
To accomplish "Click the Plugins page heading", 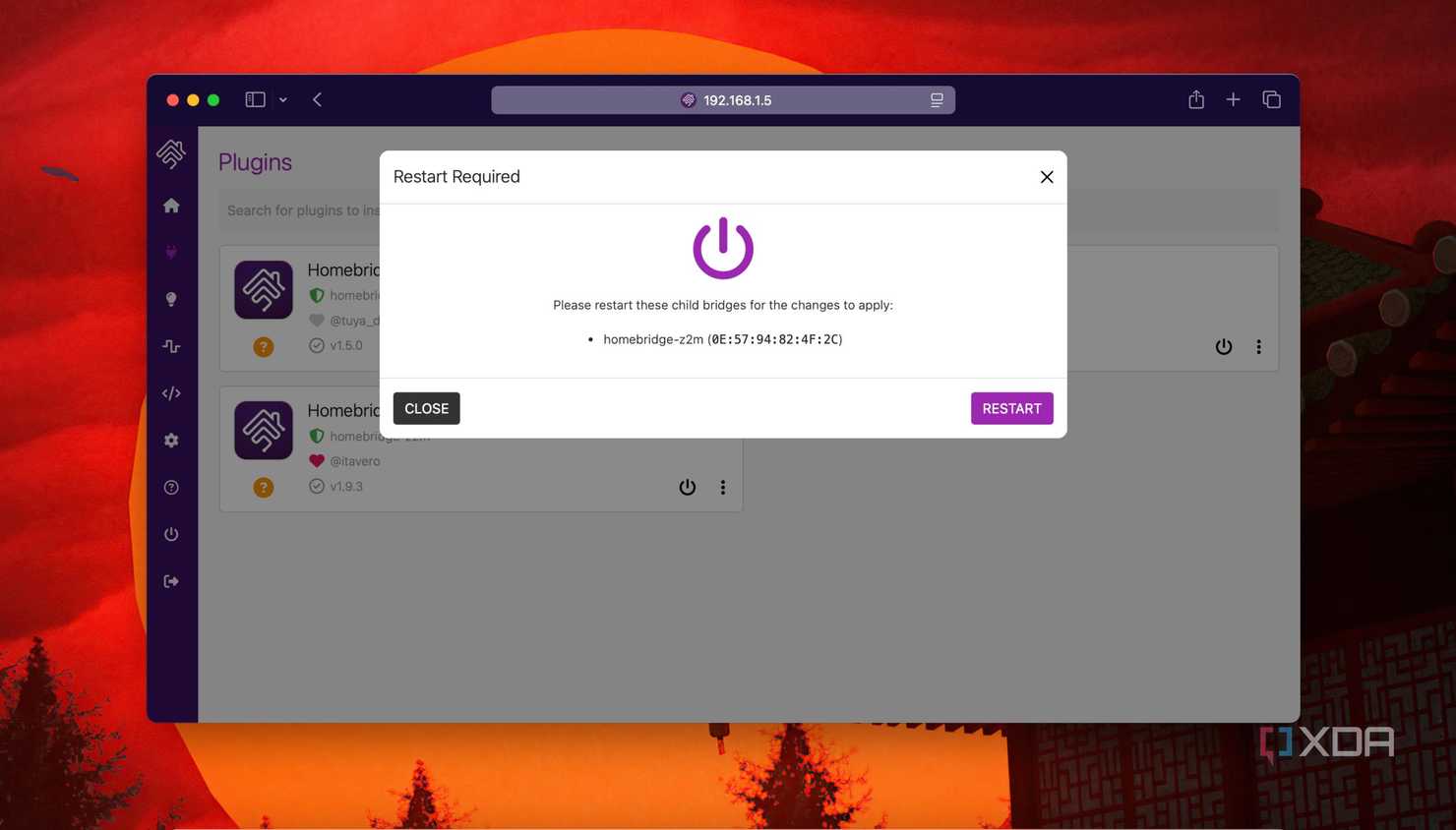I will (255, 162).
